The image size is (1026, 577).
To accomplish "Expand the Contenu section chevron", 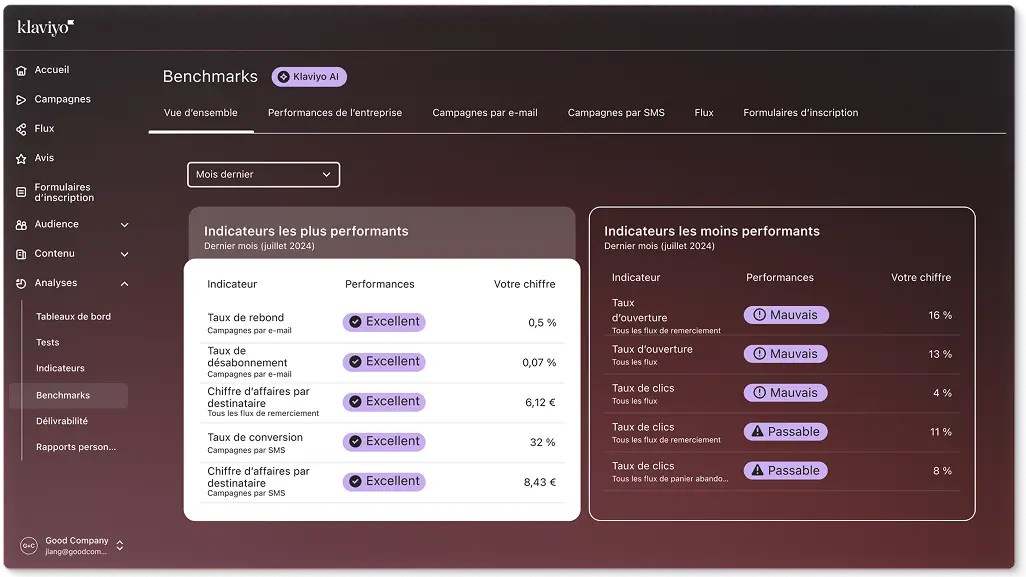I will [x=124, y=254].
